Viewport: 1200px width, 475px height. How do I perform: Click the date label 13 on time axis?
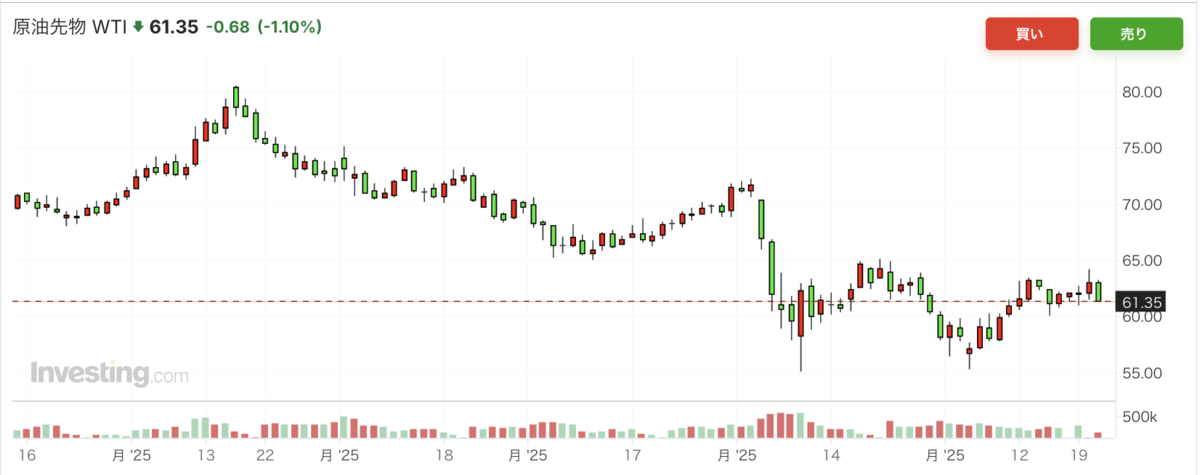(207, 455)
